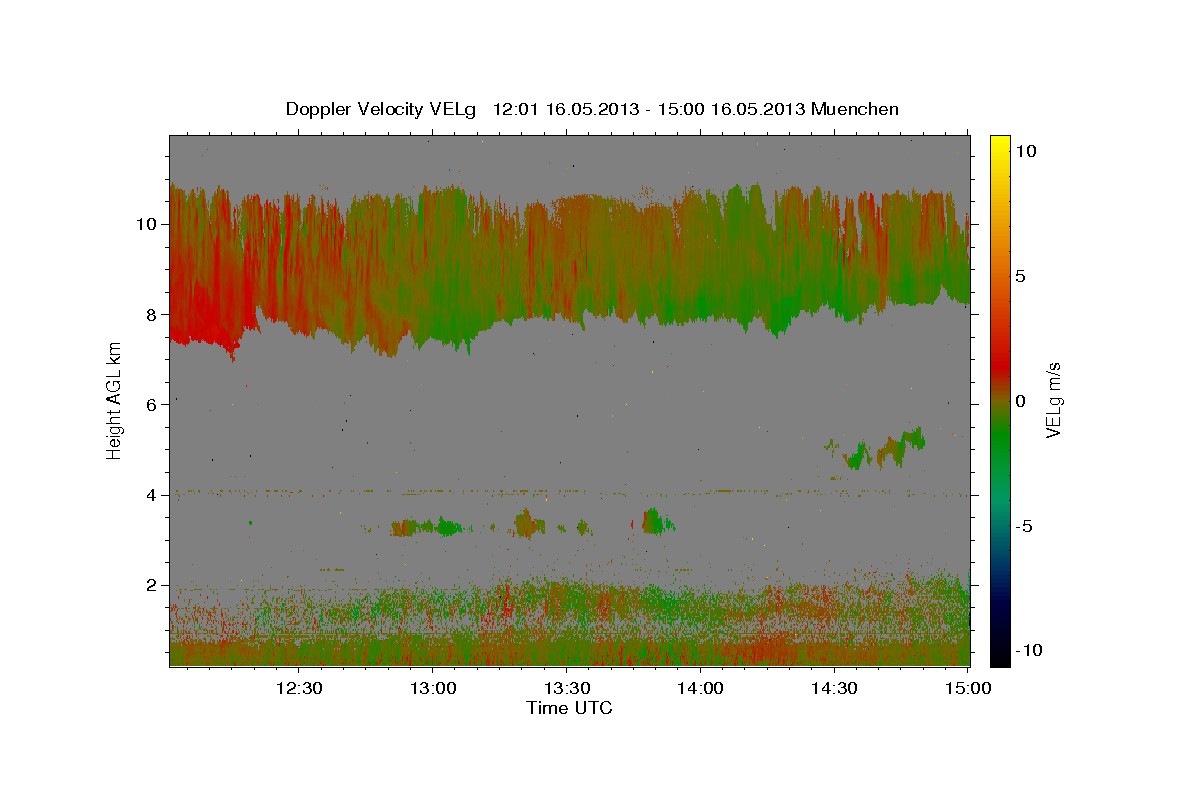Click the colorbar label '-5'
1200x800 pixels.
1023,526
